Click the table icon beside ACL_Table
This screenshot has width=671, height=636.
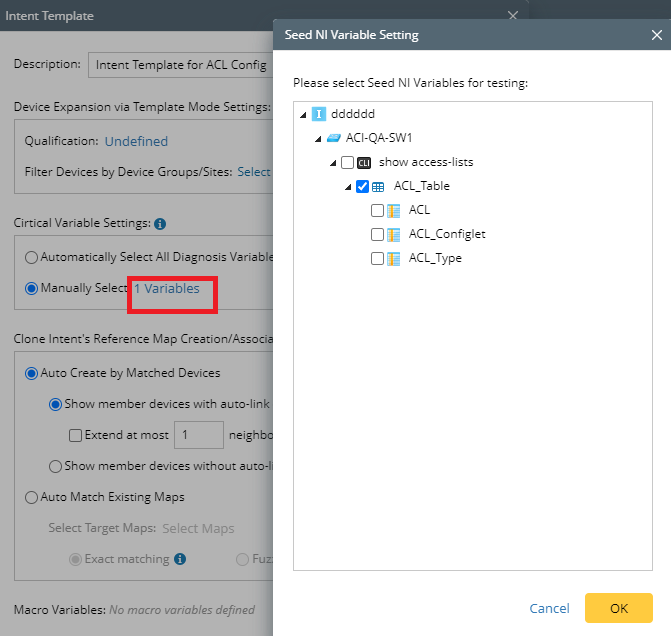(x=378, y=187)
